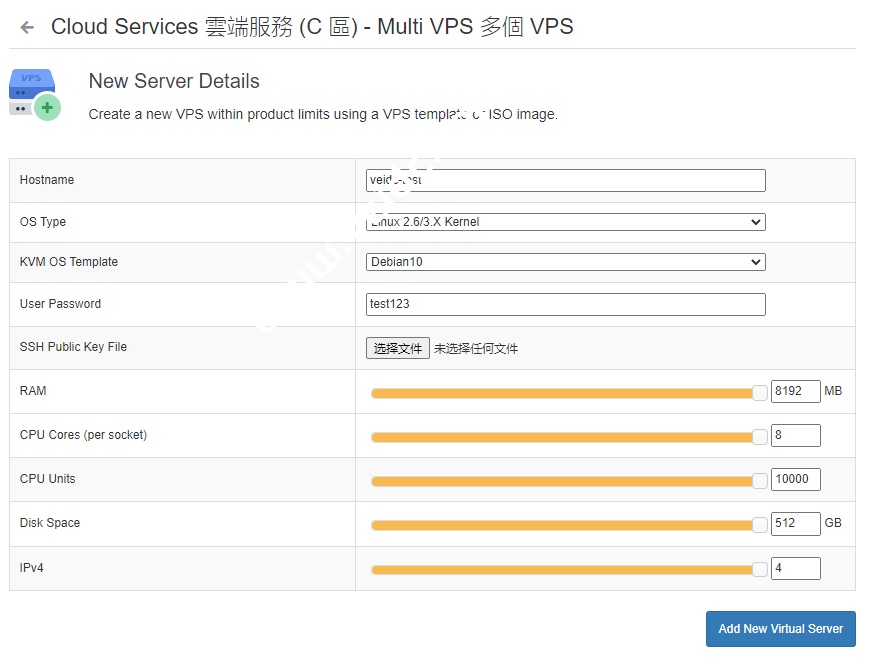Image resolution: width=869 pixels, height=669 pixels.
Task: Expand the KVM OS Template dropdown
Action: (x=565, y=262)
